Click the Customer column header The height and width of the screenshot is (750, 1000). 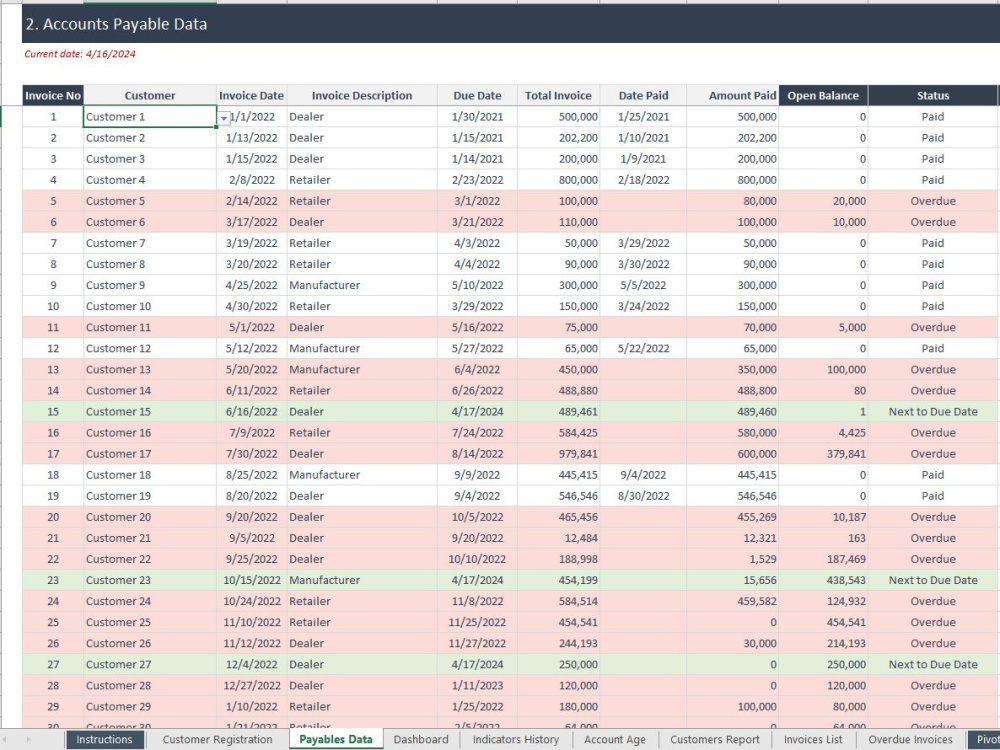150,96
